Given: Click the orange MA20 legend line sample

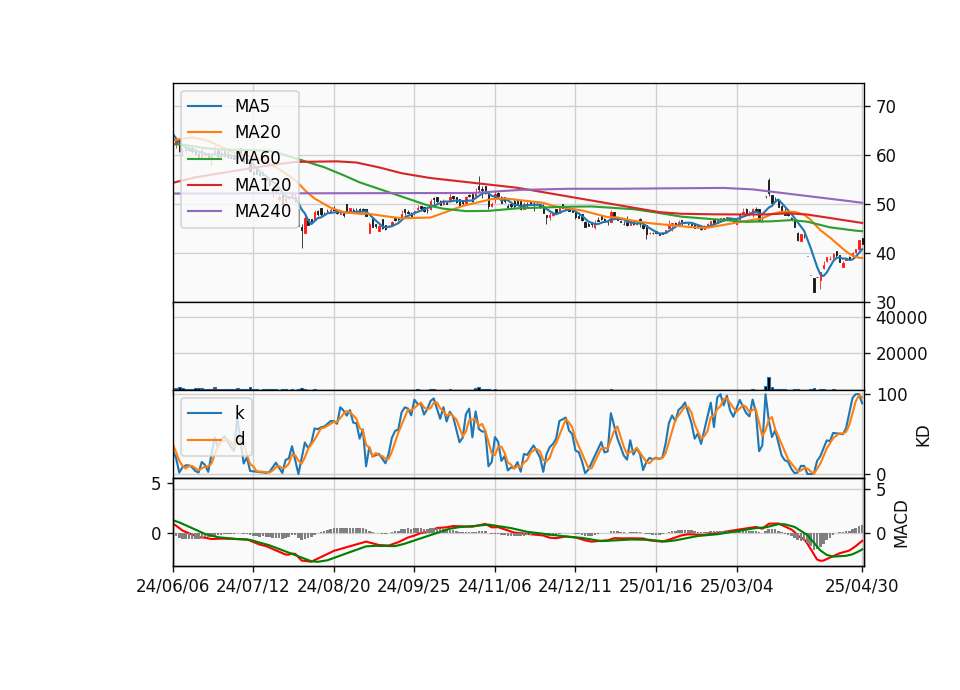Looking at the screenshot, I should (x=204, y=132).
